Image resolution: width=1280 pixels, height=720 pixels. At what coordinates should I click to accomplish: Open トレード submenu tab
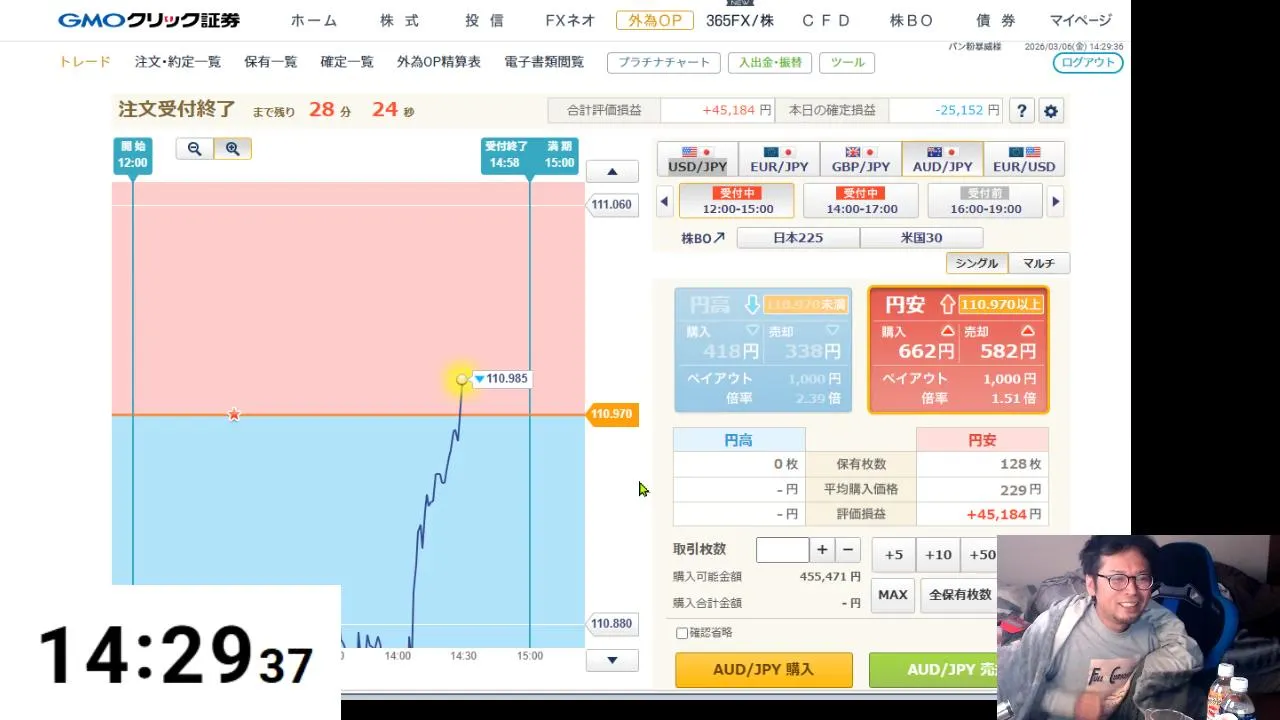85,62
